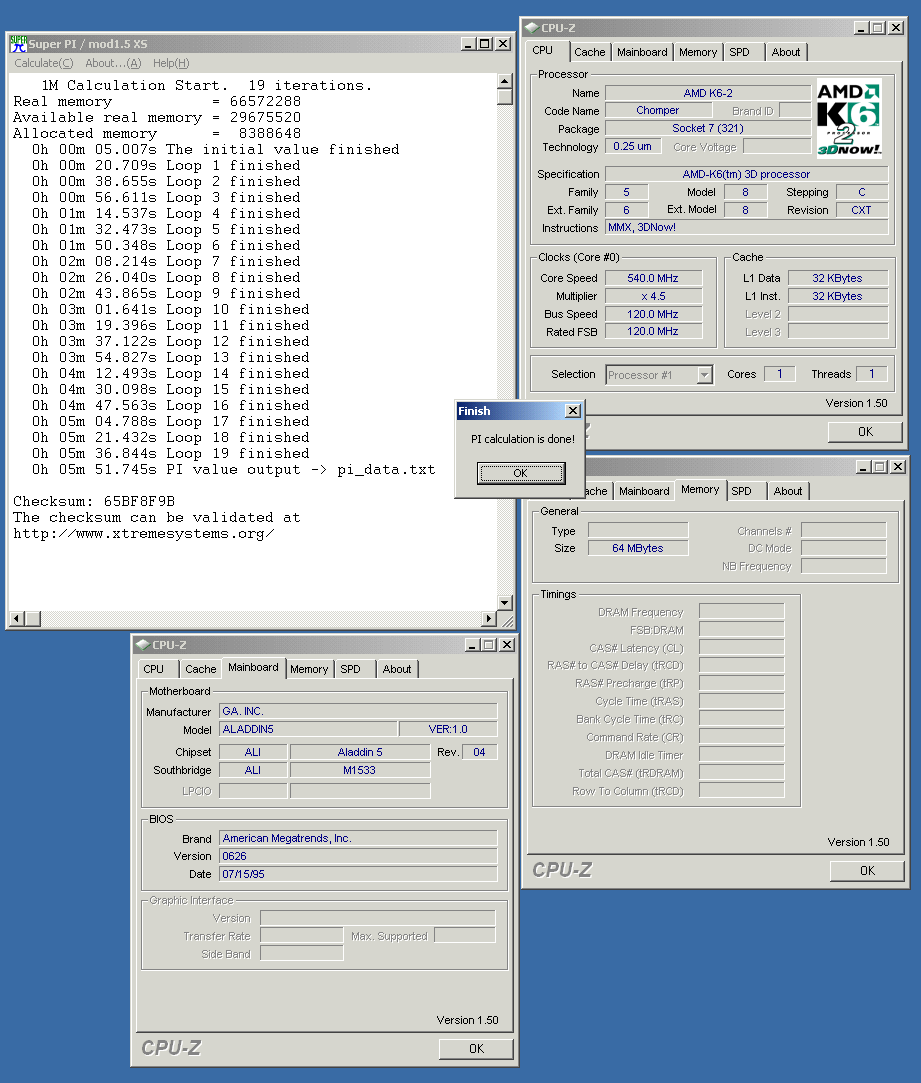The image size is (921, 1083).
Task: Click the Checksum: 65BF8F9B line
Action: [94, 501]
